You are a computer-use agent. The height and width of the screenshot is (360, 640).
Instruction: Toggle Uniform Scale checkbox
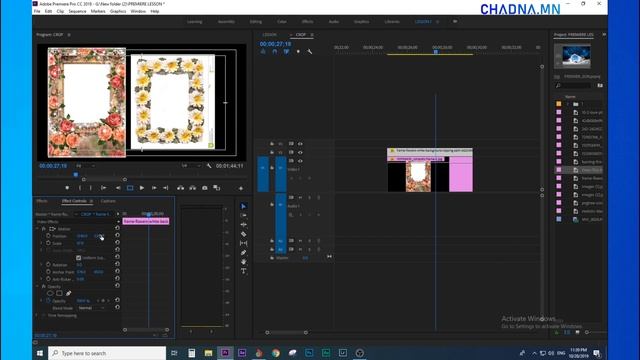[78, 258]
